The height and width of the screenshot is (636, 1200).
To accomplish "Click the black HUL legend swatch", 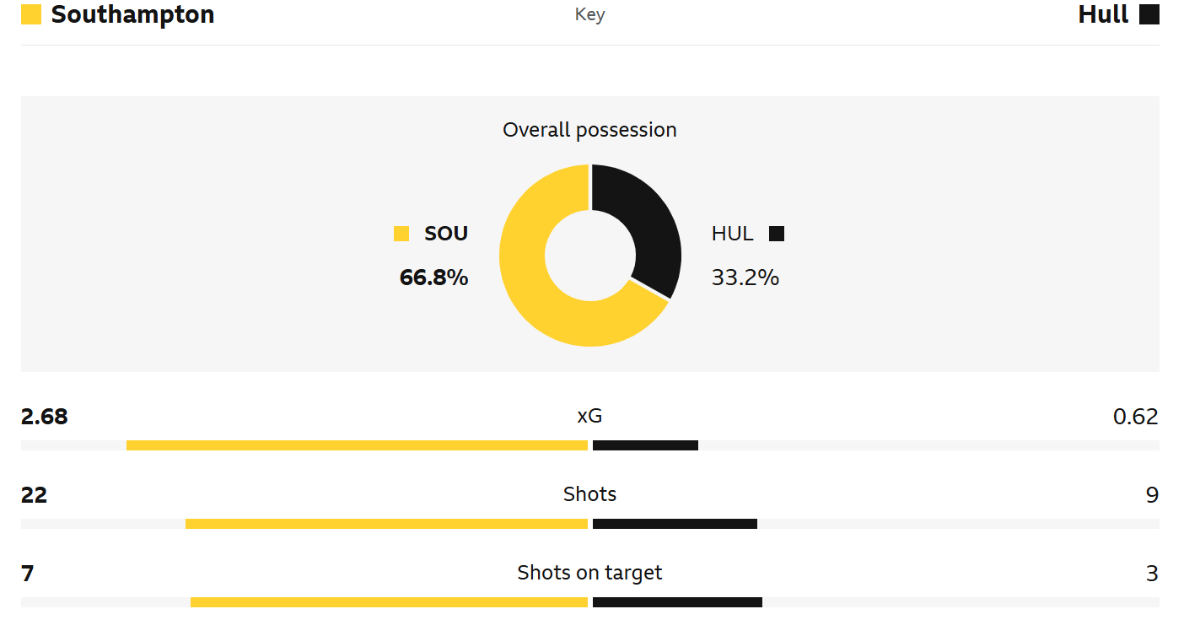I will click(776, 234).
